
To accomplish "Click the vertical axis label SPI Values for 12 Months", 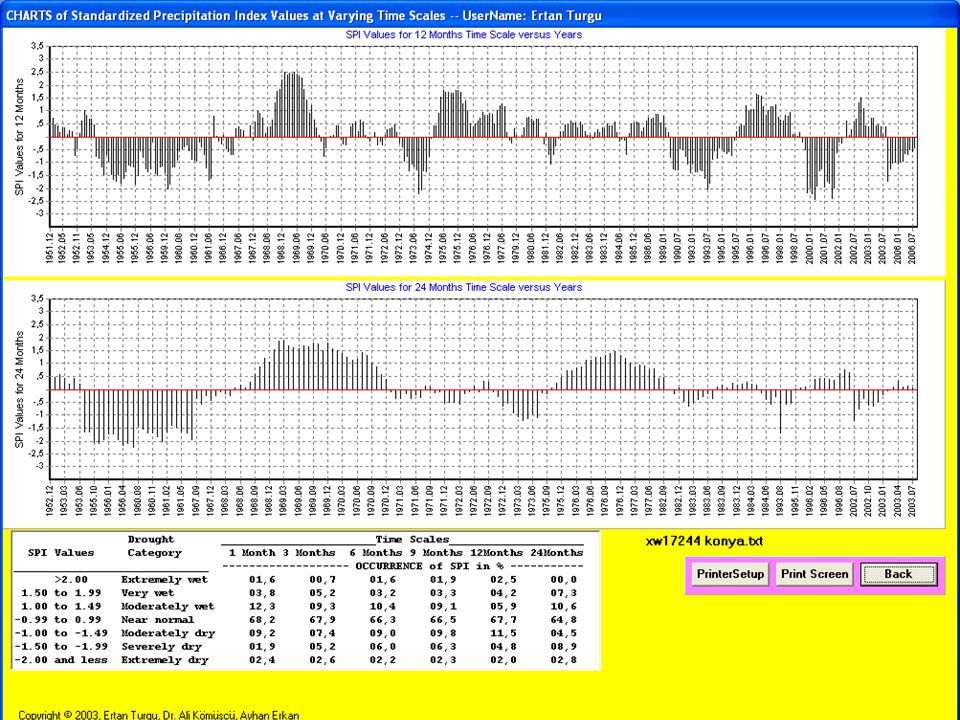I will (x=20, y=137).
